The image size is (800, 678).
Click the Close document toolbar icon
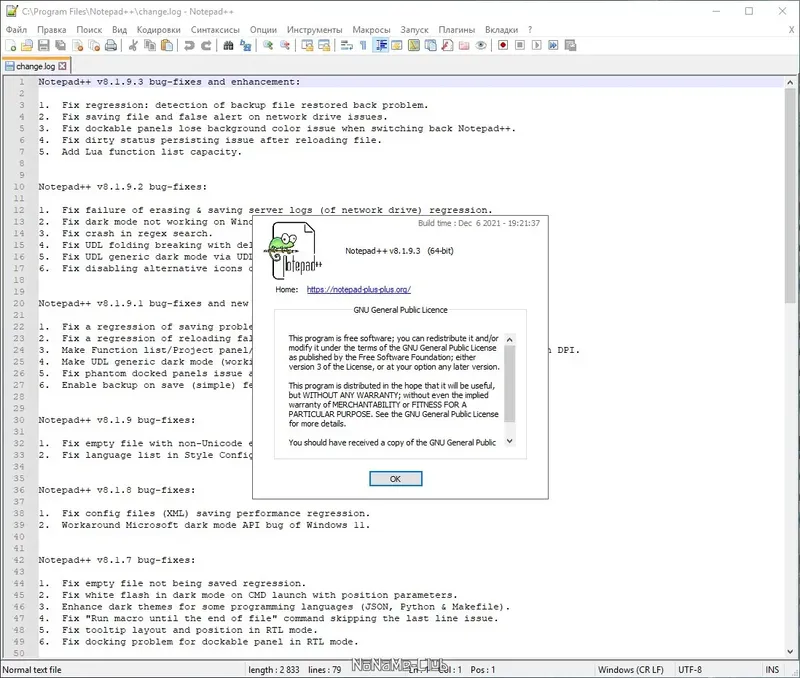click(78, 46)
